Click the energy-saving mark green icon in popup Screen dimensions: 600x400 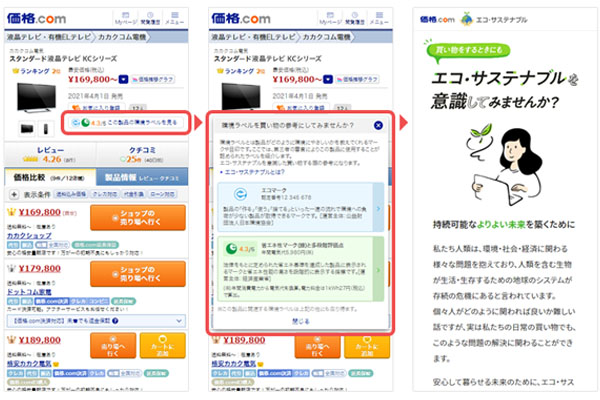pos(231,249)
